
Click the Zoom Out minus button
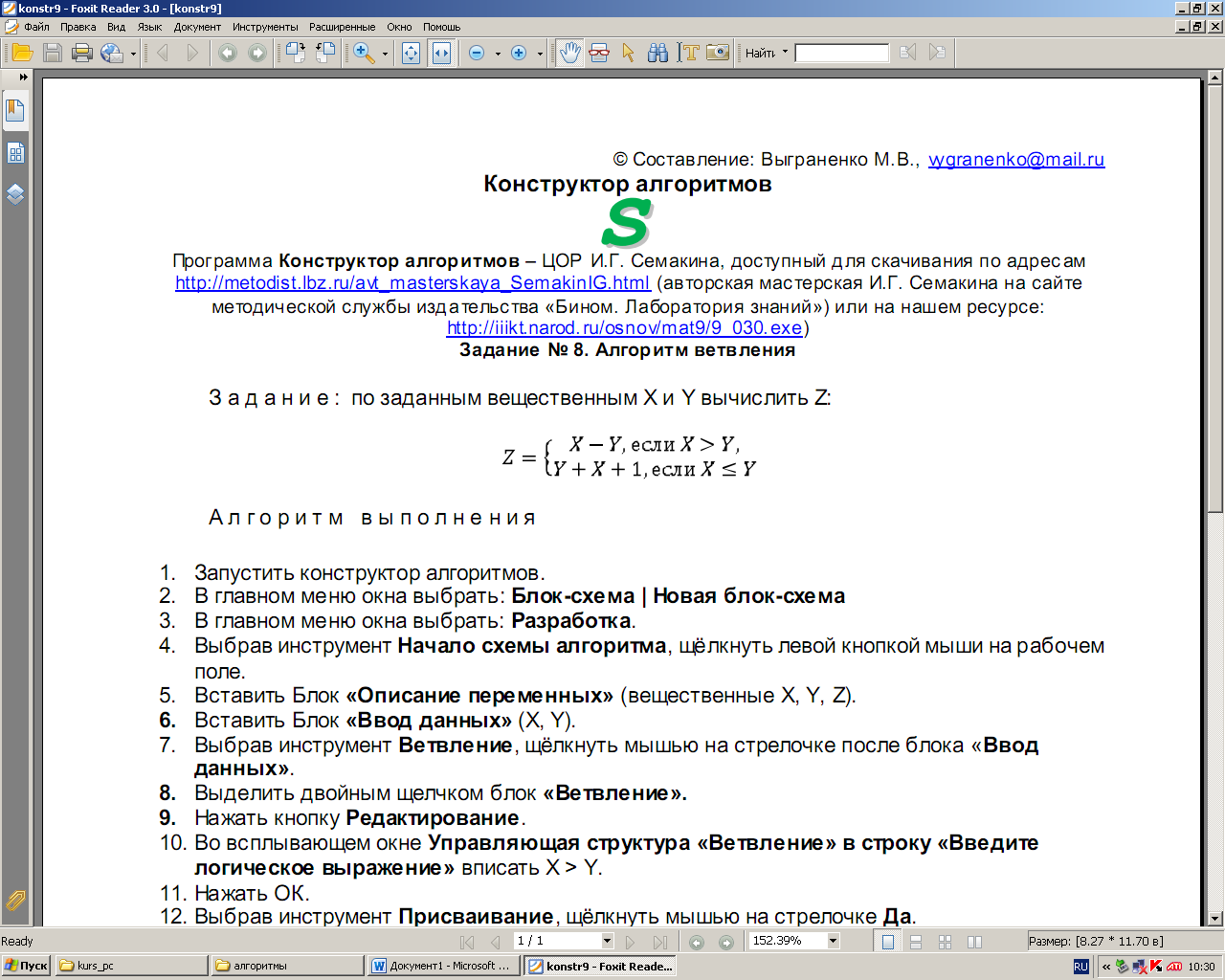pos(477,53)
